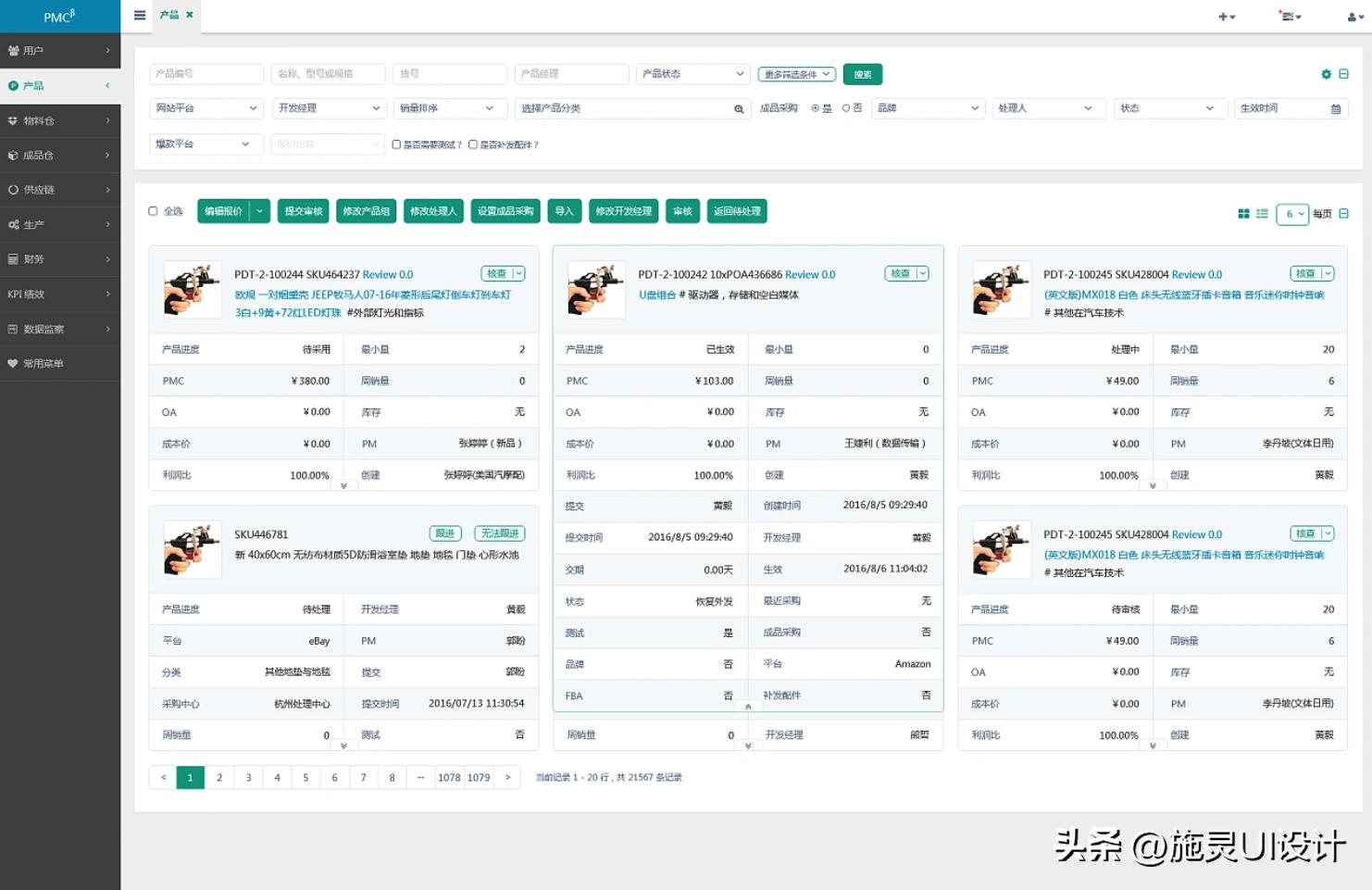This screenshot has width=1372, height=890.
Task: Click the magnifier in category selector
Action: [739, 109]
